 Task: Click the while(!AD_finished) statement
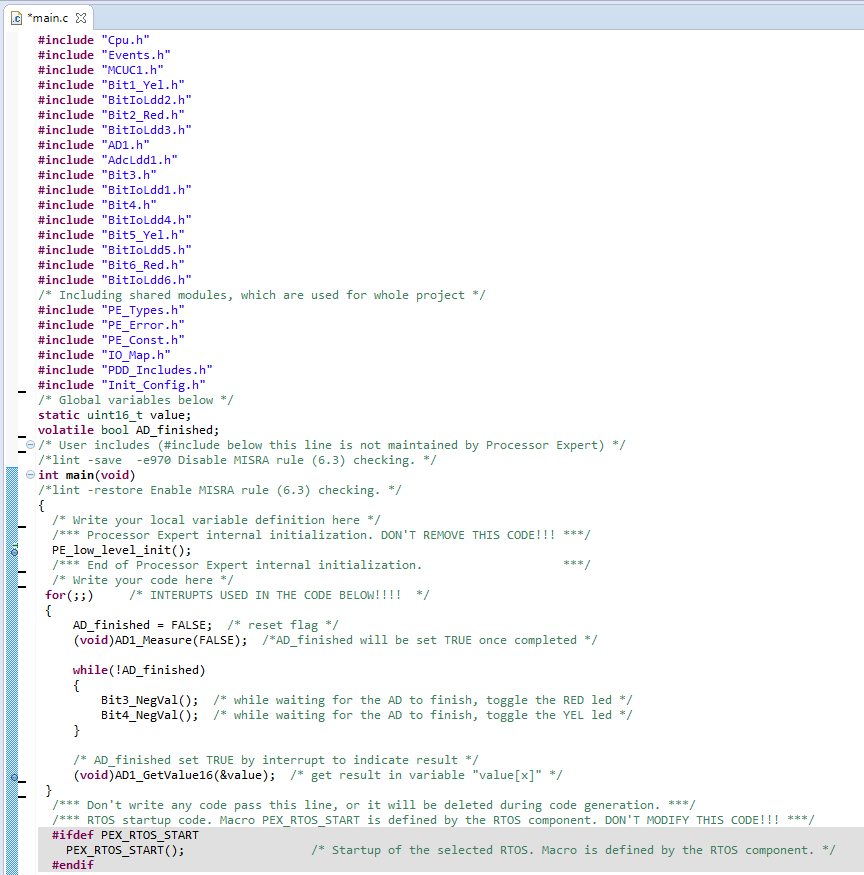[139, 670]
